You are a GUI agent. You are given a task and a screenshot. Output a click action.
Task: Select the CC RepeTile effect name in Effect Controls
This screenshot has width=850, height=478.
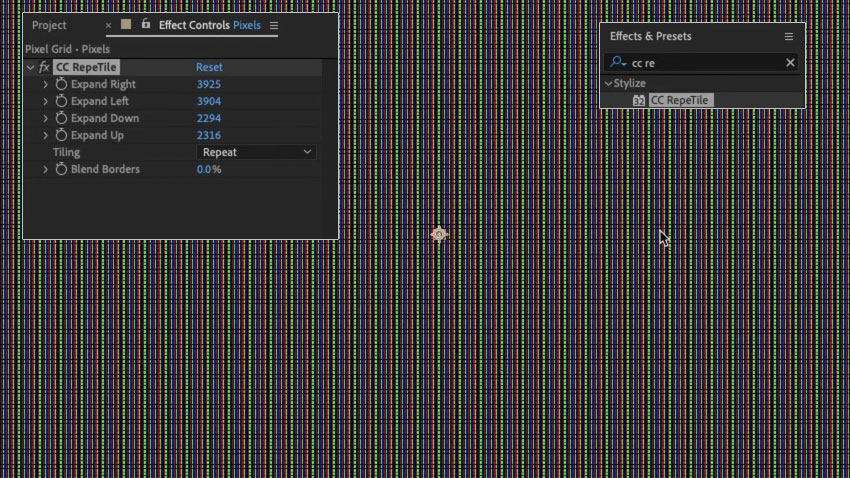coord(86,67)
